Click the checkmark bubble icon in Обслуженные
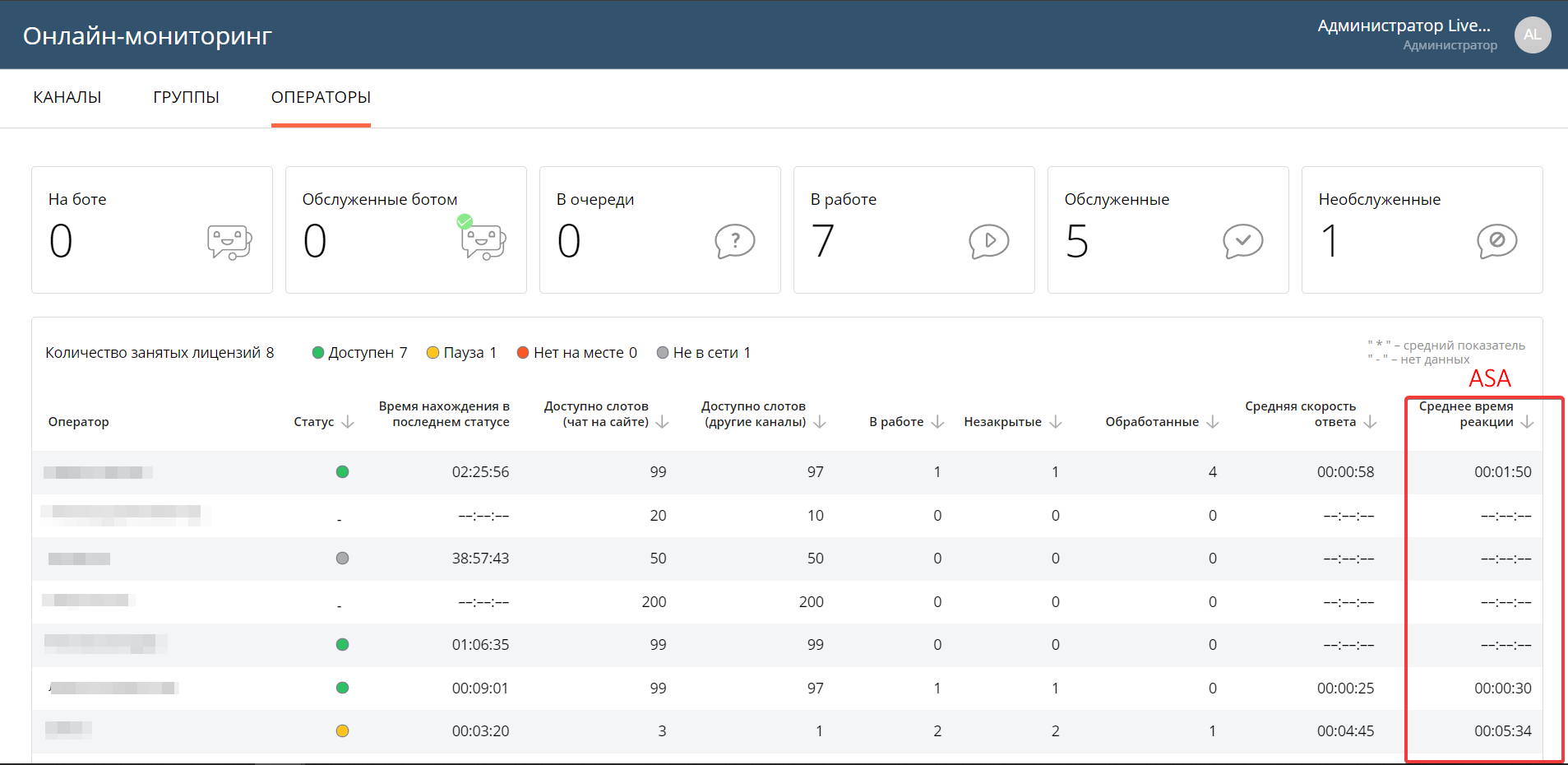Image resolution: width=1568 pixels, height=765 pixels. [x=1243, y=241]
